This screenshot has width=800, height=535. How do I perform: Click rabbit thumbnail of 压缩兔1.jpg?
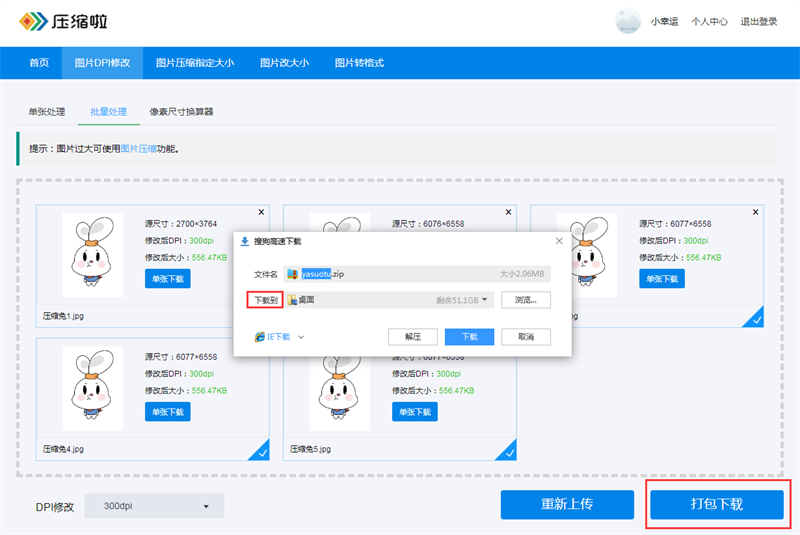tap(92, 255)
